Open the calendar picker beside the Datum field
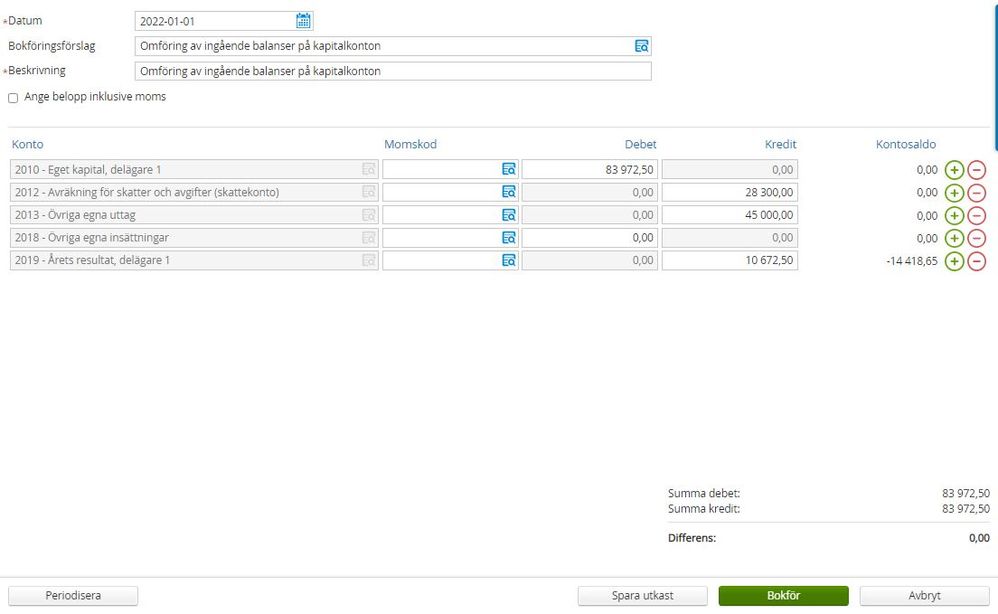The height and width of the screenshot is (614, 998). 304,21
